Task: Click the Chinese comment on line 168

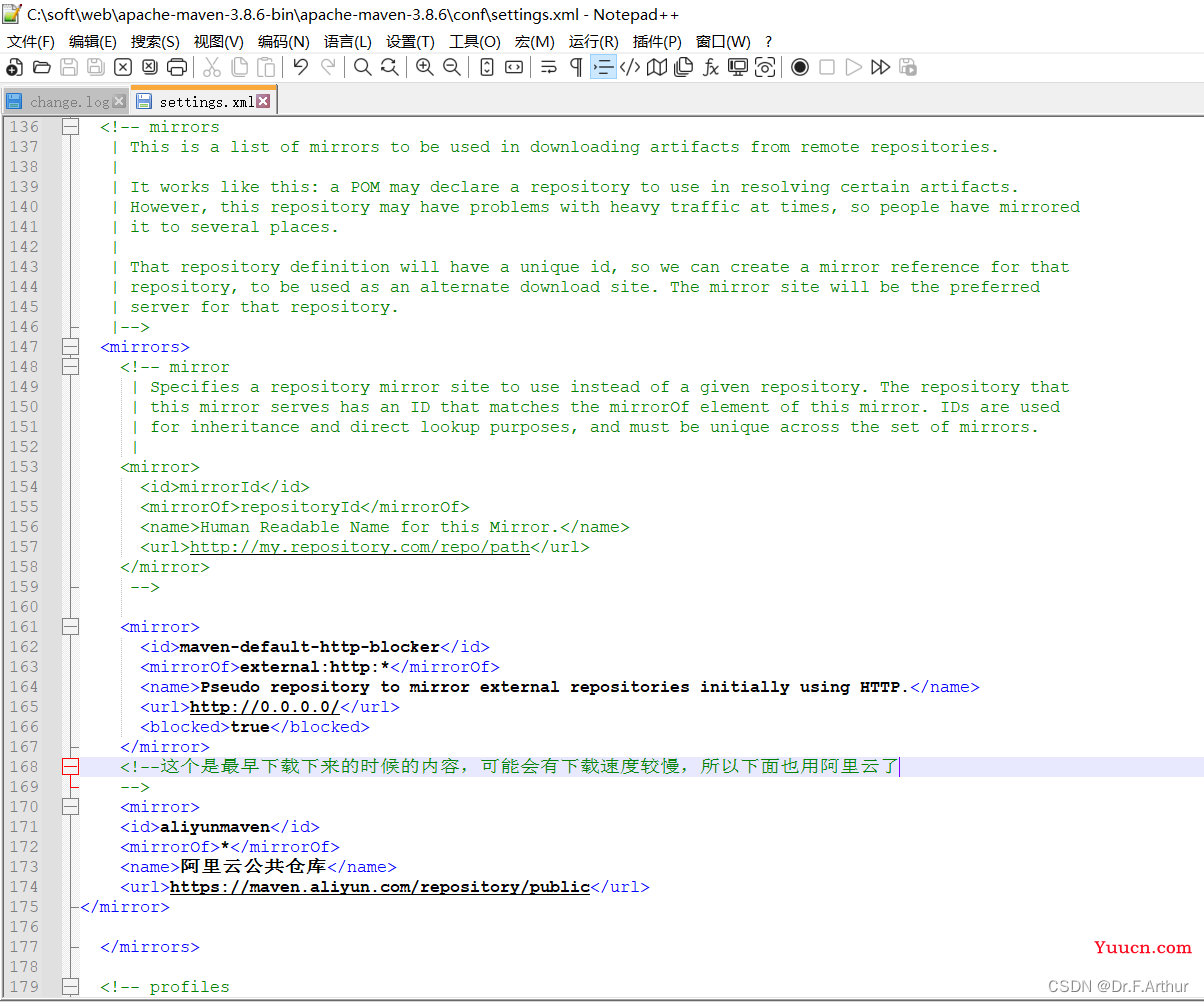Action: [510, 767]
